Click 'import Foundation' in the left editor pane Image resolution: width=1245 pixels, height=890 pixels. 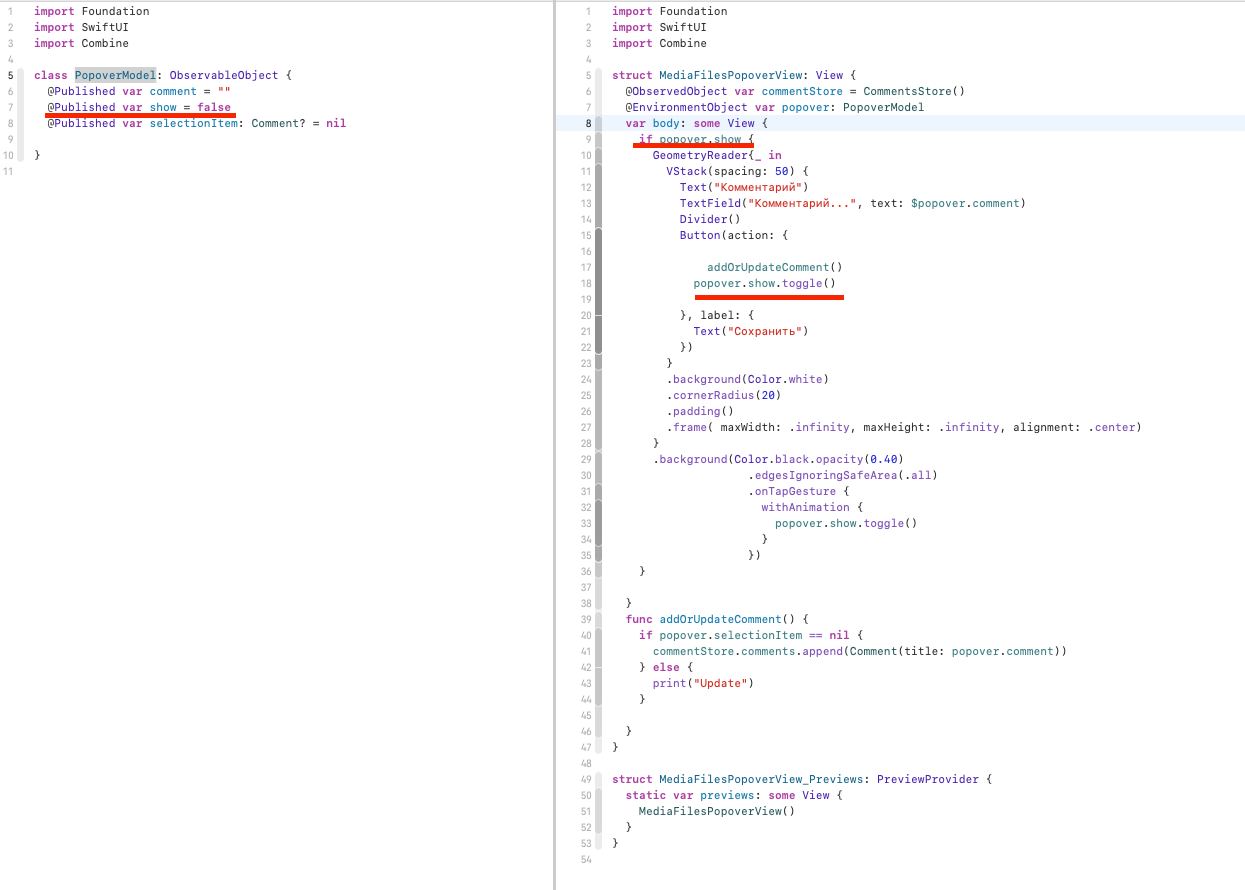pyautogui.click(x=91, y=11)
